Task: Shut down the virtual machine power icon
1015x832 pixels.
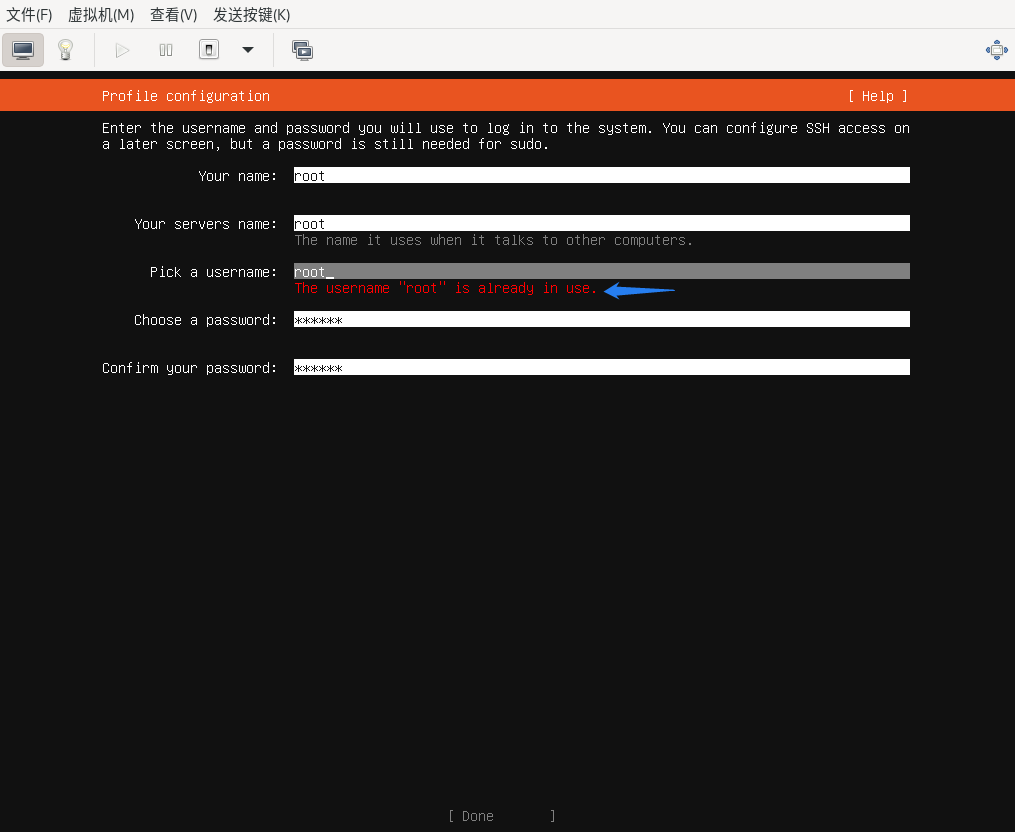Action: [208, 50]
